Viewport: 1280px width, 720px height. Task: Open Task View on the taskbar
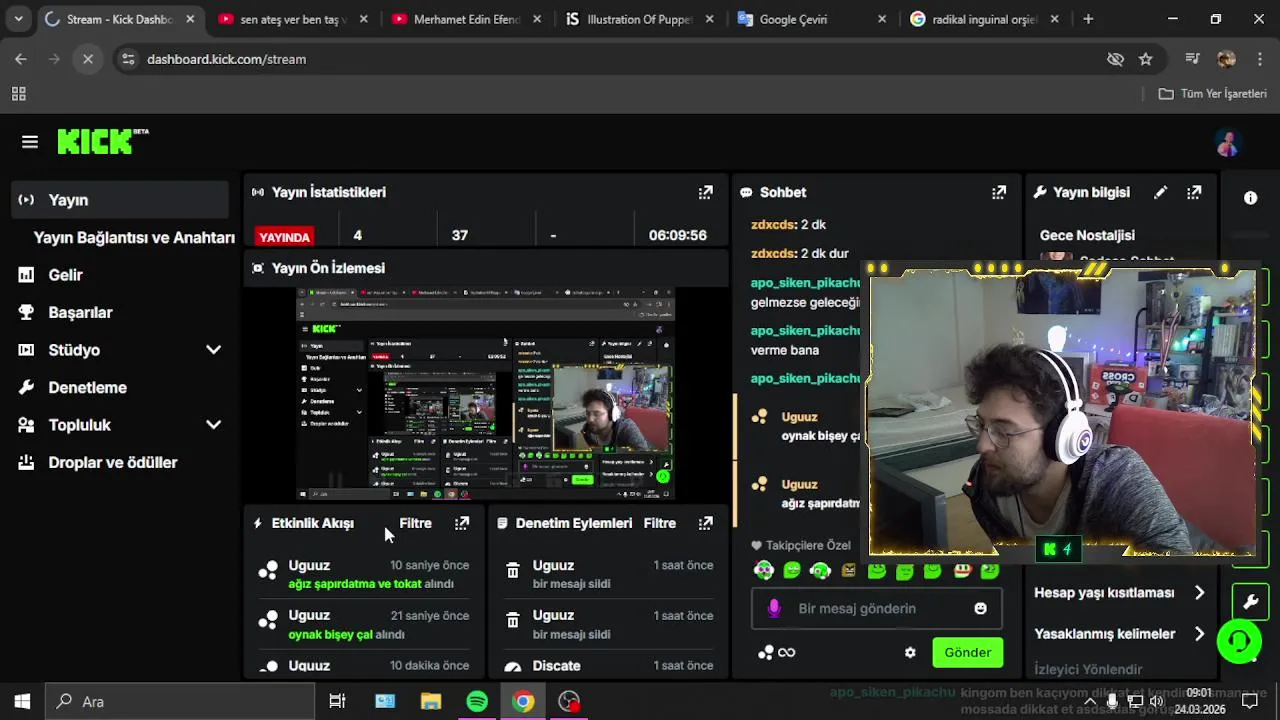click(337, 701)
